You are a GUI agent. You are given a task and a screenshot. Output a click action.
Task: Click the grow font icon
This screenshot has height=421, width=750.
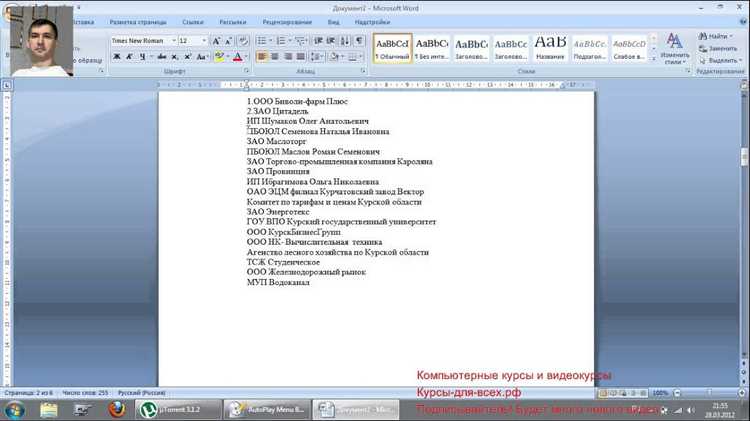pyautogui.click(x=216, y=41)
